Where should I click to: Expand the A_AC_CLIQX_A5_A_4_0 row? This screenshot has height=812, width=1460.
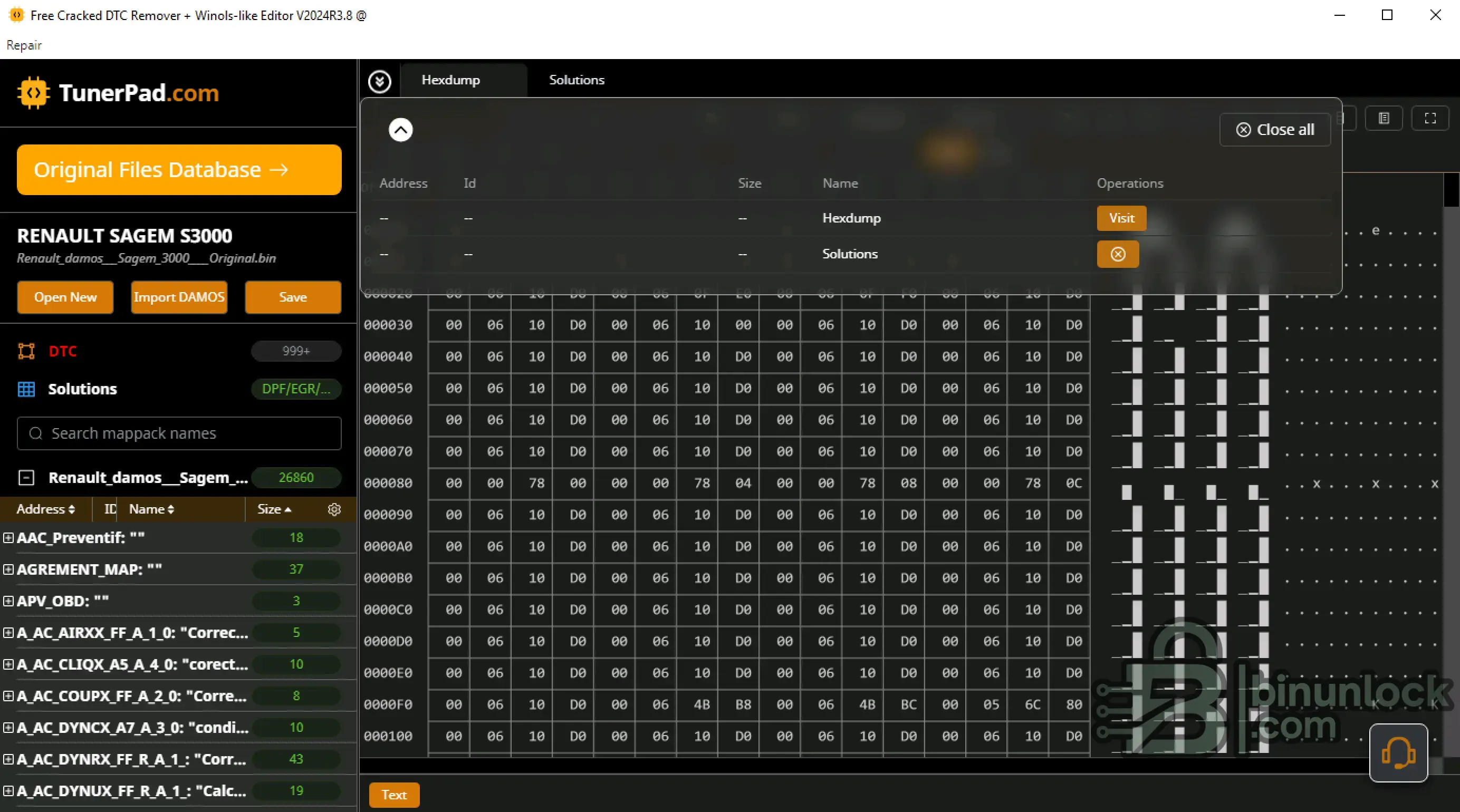[8, 665]
